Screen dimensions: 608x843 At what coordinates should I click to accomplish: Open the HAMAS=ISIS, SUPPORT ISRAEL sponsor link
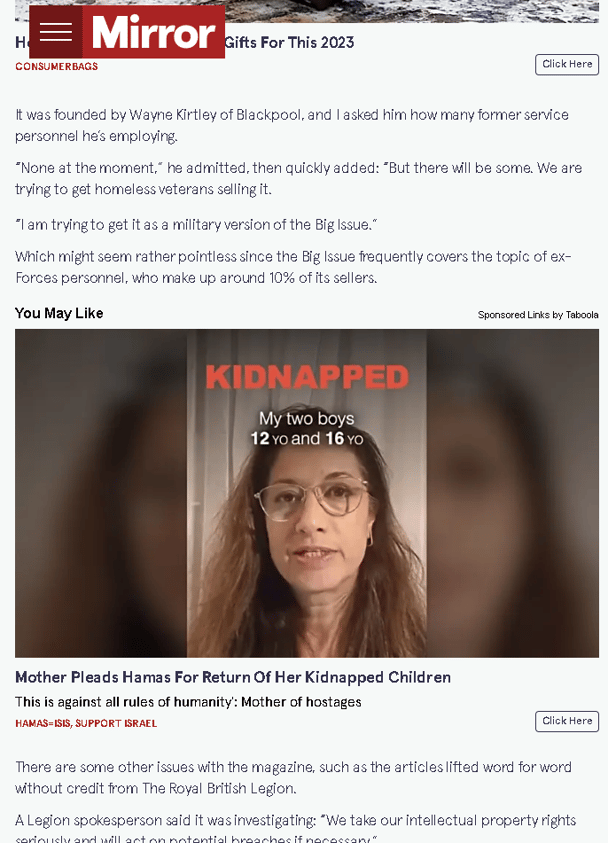coord(86,724)
